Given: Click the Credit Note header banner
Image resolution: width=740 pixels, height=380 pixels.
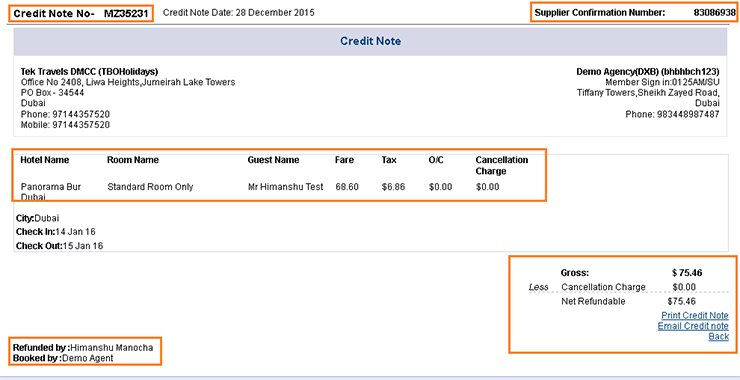Looking at the screenshot, I should (x=370, y=42).
